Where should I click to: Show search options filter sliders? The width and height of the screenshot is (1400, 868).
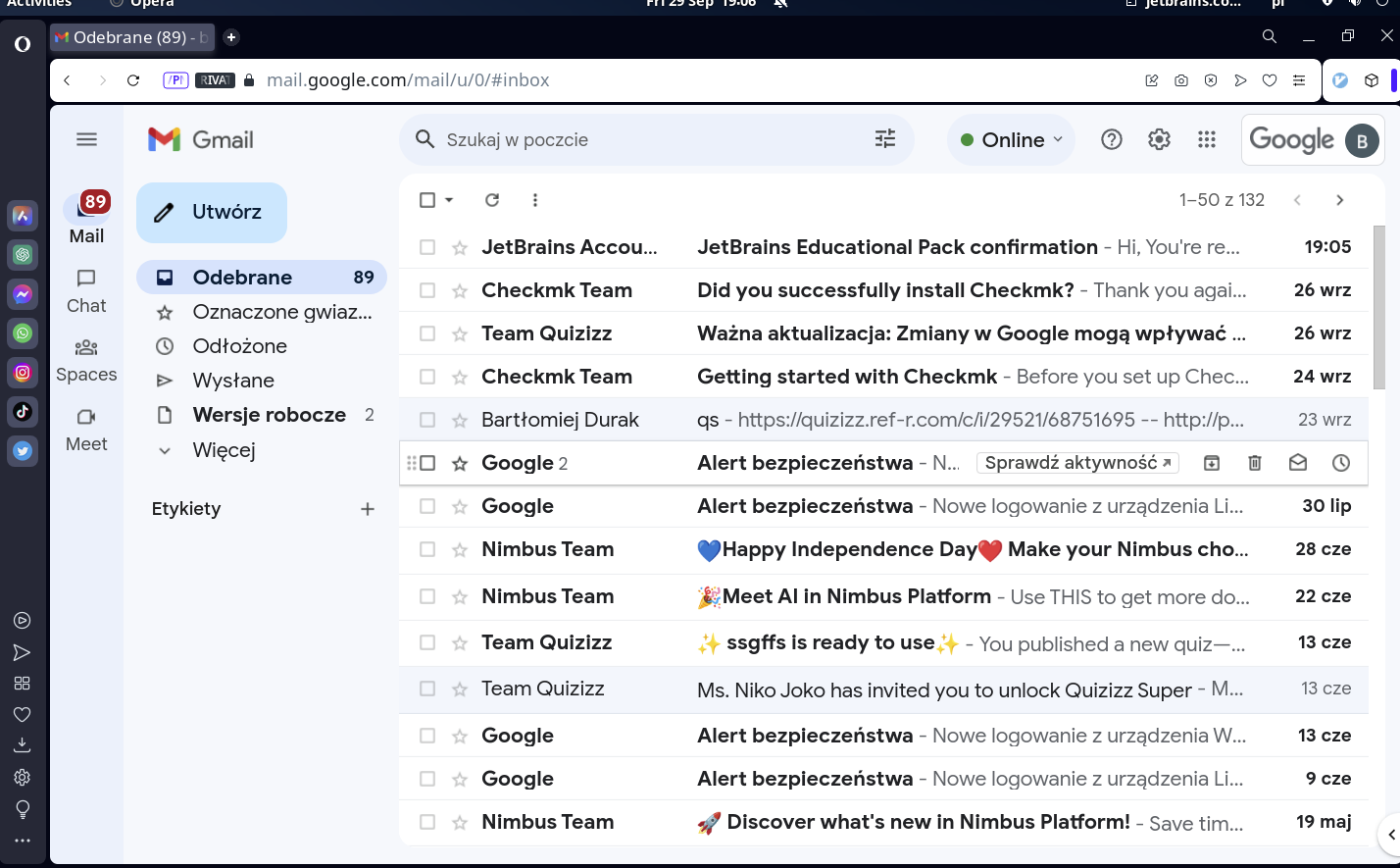click(x=885, y=139)
